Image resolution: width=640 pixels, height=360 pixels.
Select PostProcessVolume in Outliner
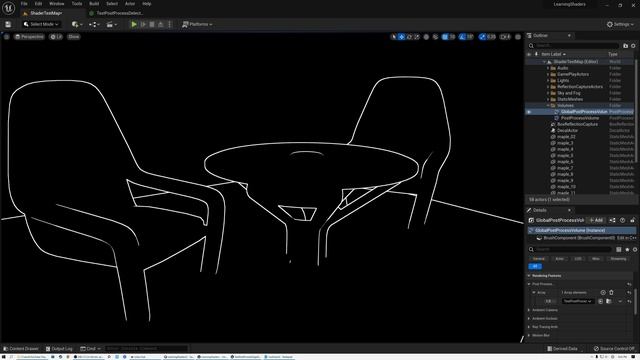580,118
